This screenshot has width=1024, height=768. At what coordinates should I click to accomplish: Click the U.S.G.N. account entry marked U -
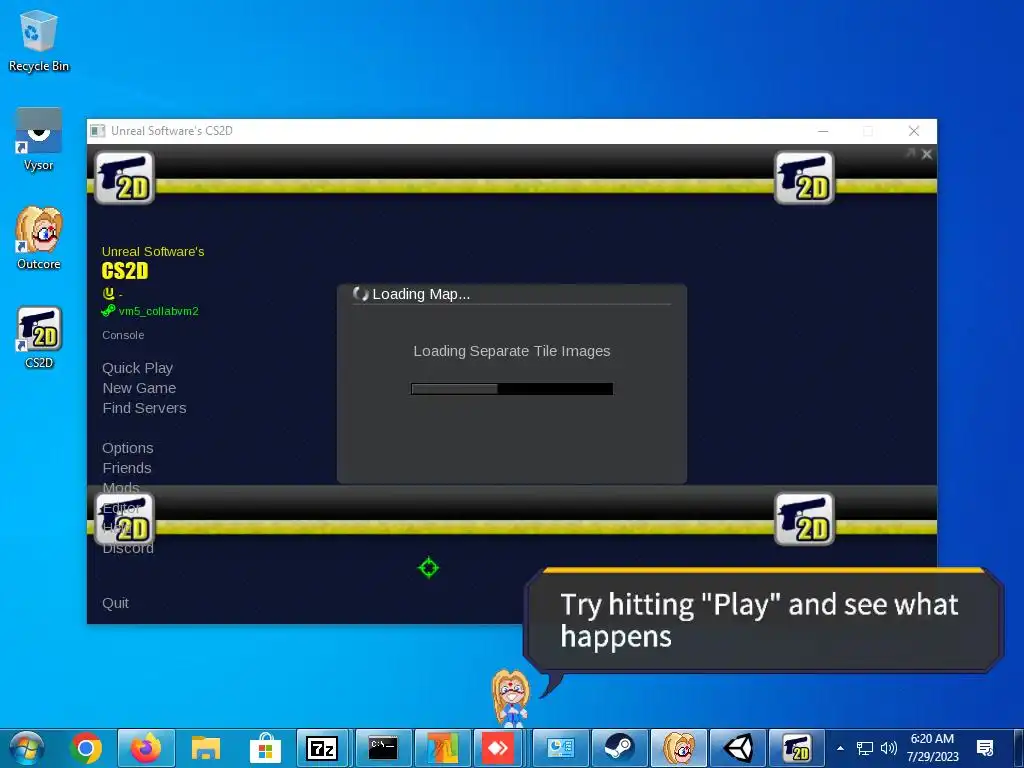point(112,293)
